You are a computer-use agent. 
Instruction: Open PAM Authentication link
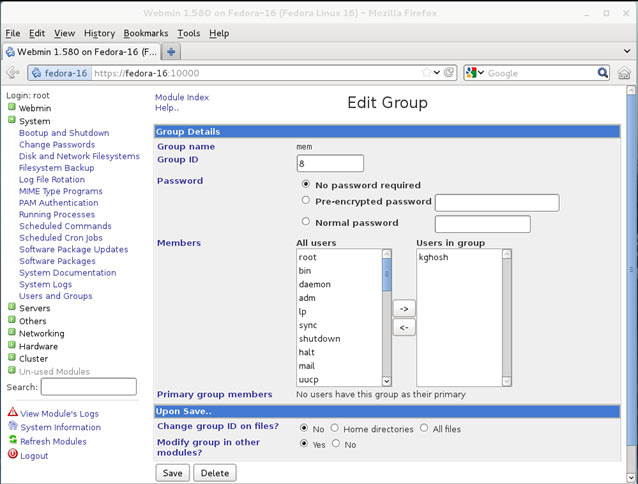point(59,203)
